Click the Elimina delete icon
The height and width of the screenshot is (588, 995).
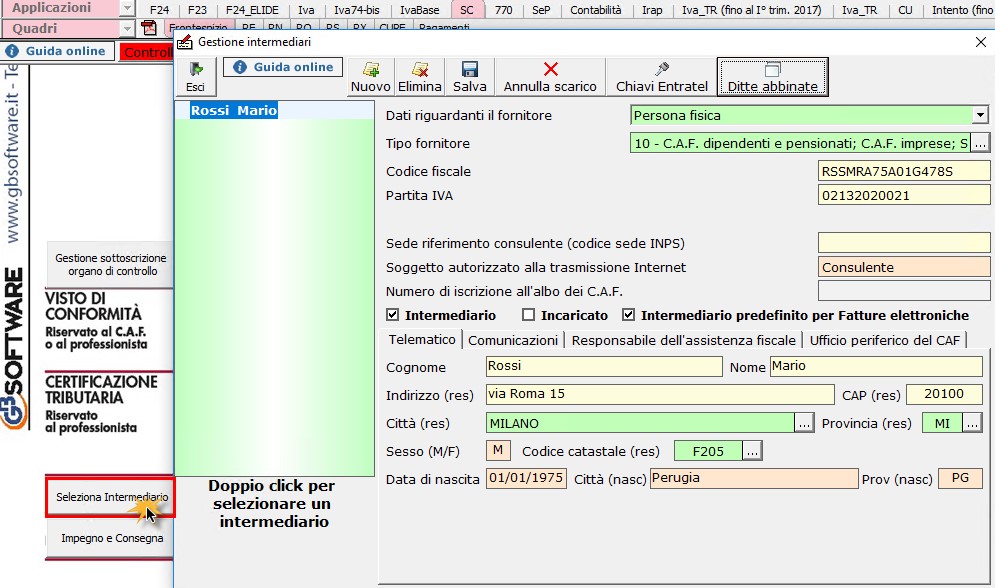coord(419,69)
